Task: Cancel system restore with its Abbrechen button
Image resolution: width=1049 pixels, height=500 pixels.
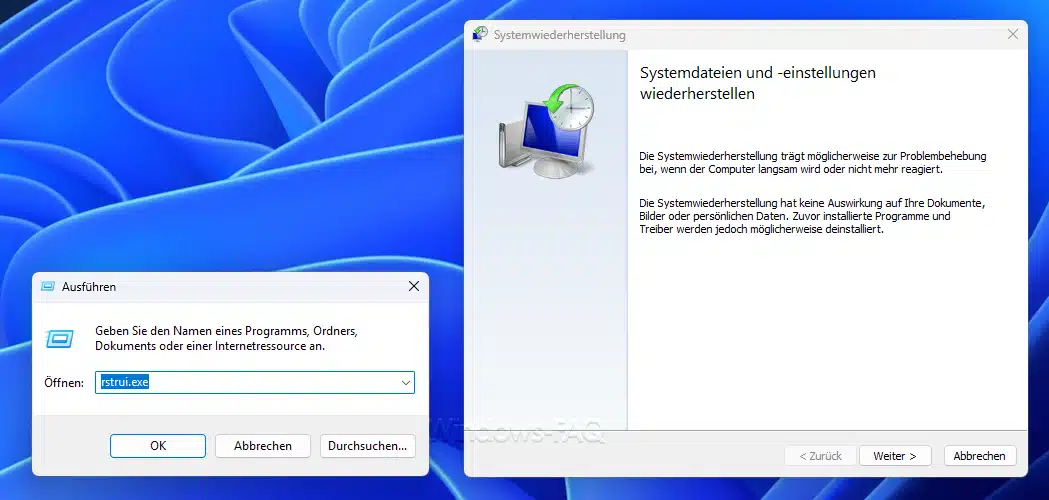Action: click(x=979, y=456)
